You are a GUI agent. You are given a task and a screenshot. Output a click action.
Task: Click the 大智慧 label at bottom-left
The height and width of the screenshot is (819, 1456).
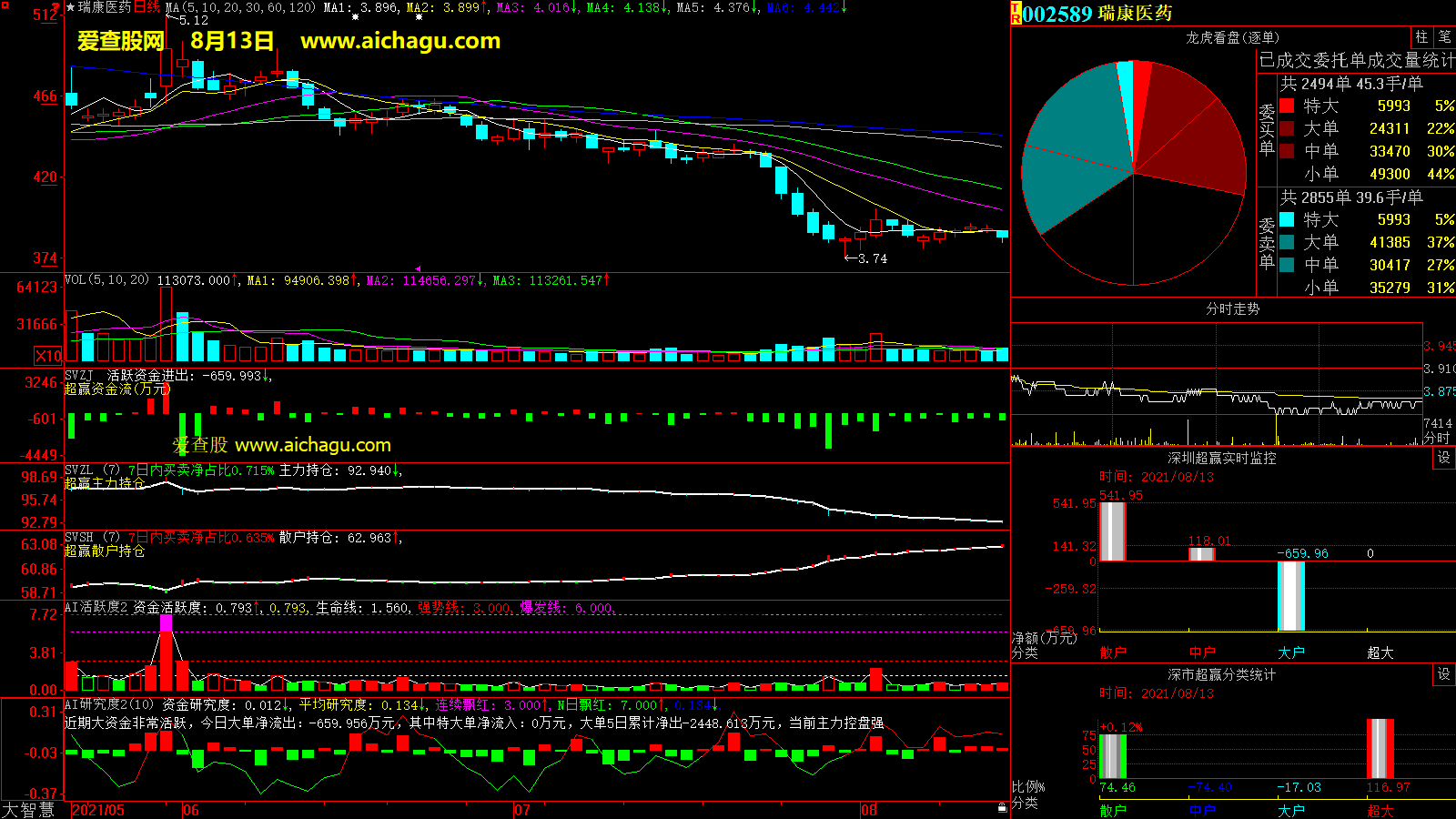pyautogui.click(x=28, y=810)
